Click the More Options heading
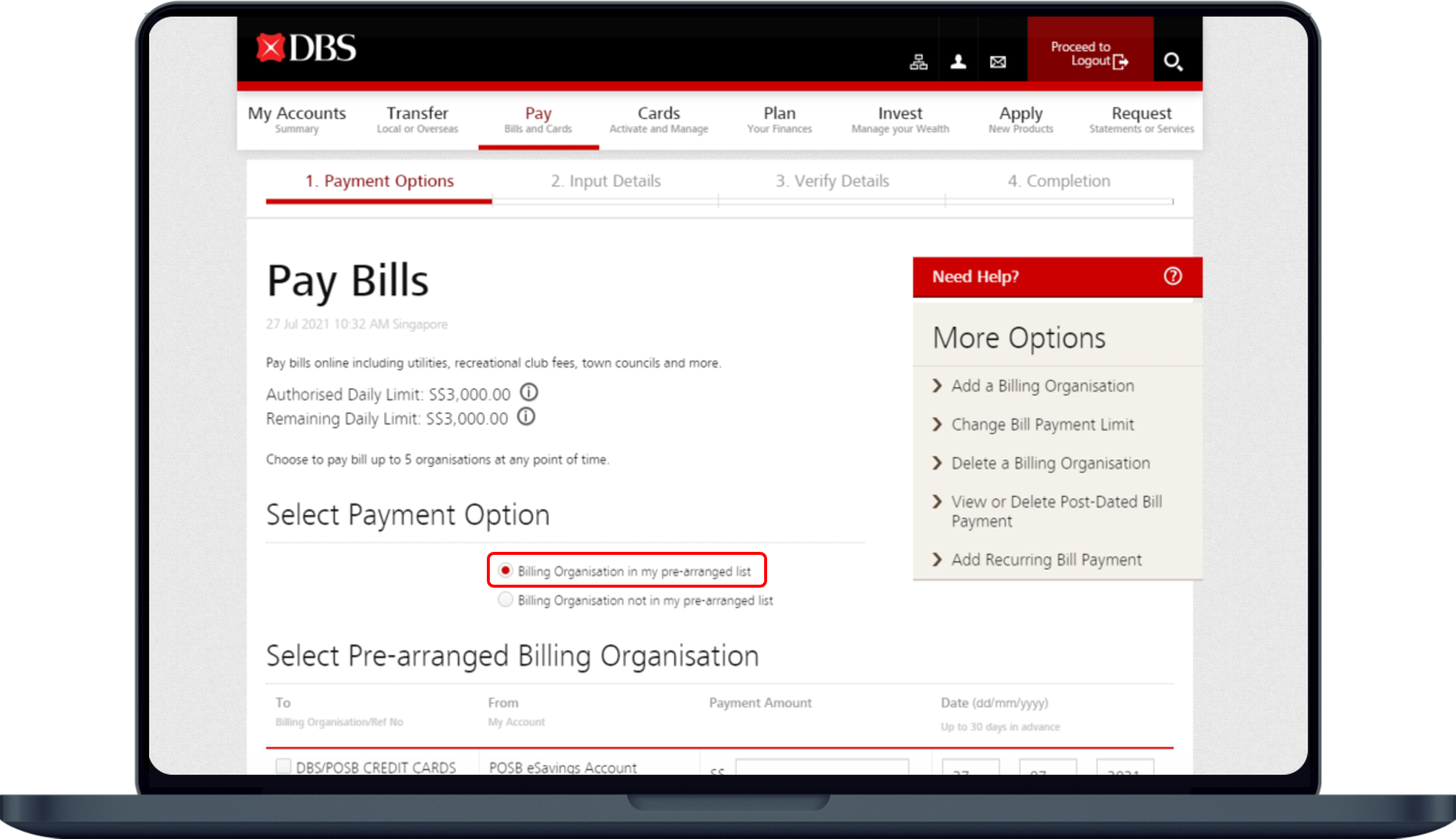This screenshot has height=839, width=1456. point(1019,339)
